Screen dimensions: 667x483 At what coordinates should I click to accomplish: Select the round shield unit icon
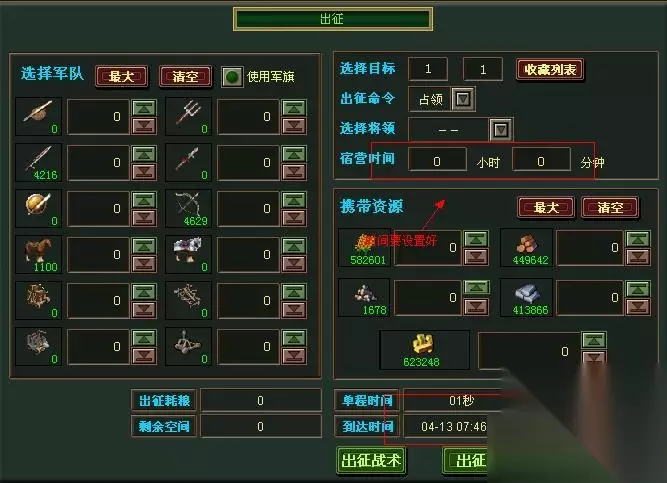point(38,209)
